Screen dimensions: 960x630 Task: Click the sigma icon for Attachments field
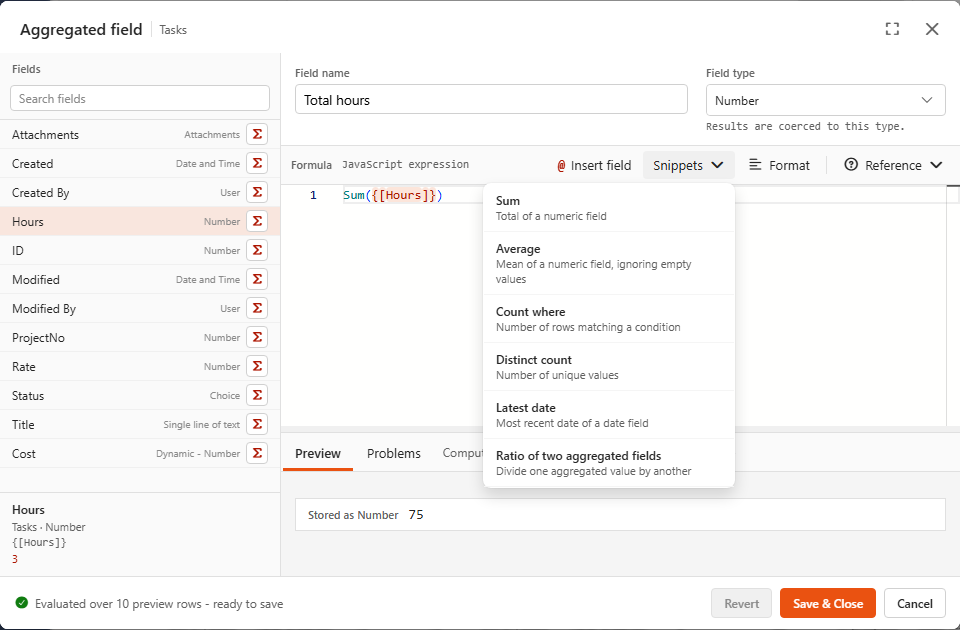257,134
